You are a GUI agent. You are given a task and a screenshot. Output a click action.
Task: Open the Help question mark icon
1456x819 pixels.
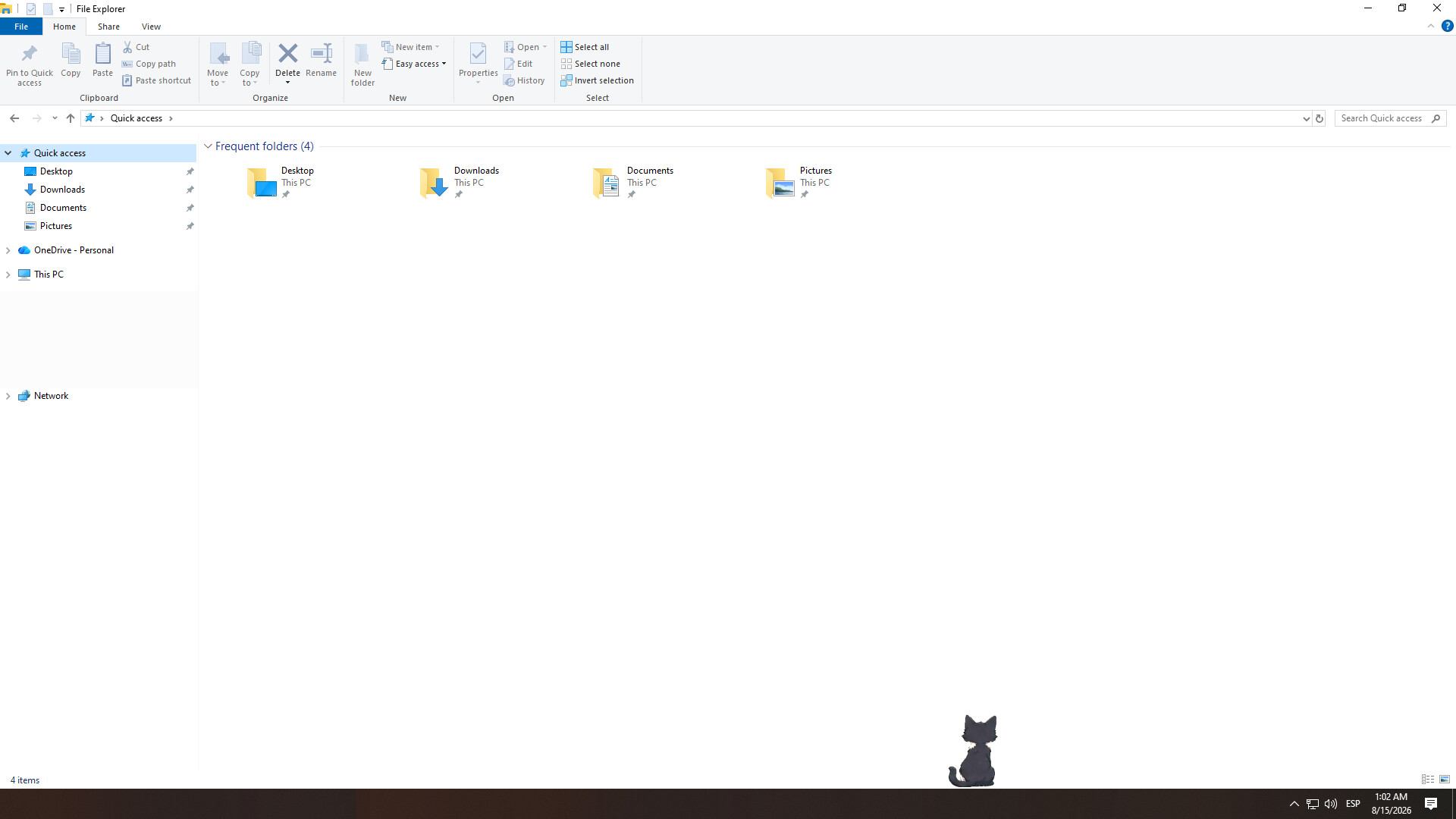point(1447,26)
